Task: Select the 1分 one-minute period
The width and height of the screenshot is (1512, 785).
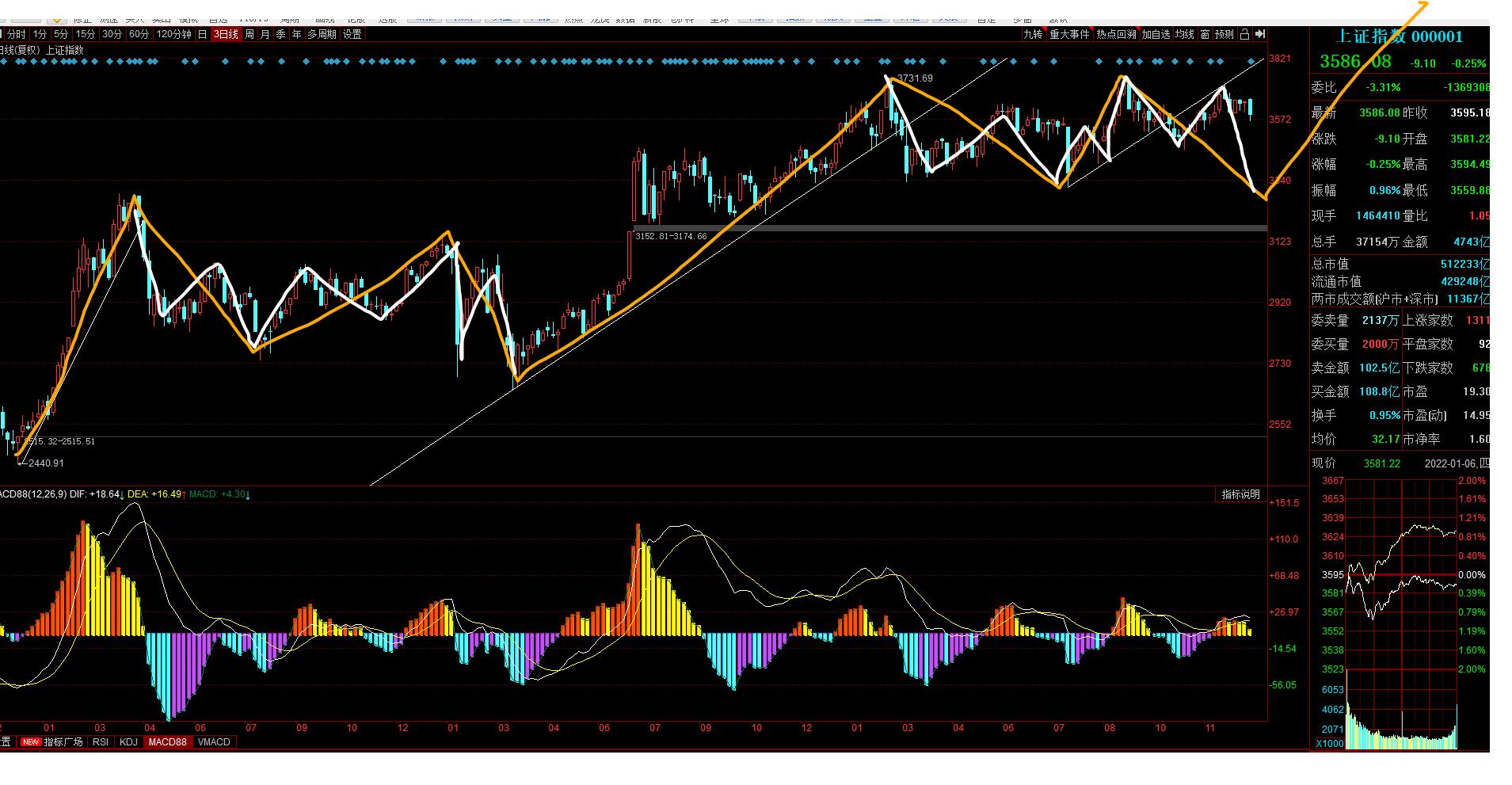Action: pos(40,34)
